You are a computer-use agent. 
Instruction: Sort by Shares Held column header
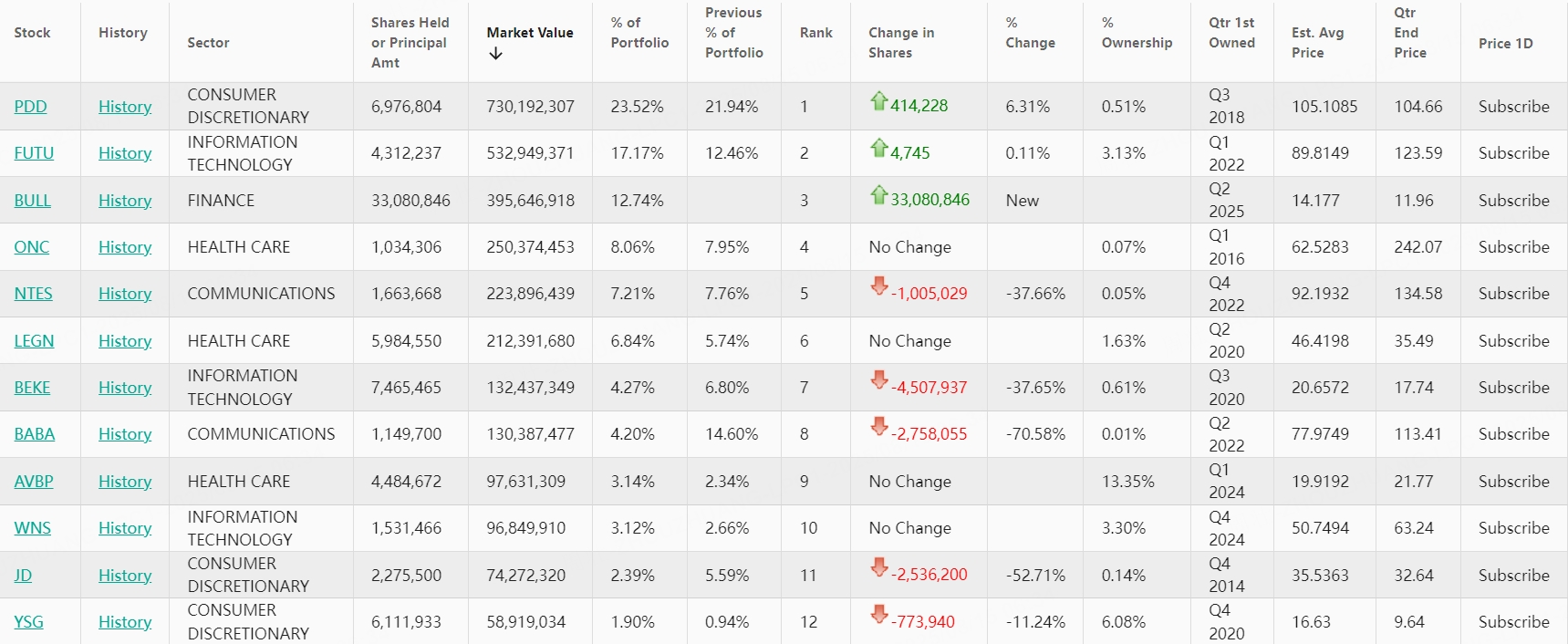click(409, 43)
